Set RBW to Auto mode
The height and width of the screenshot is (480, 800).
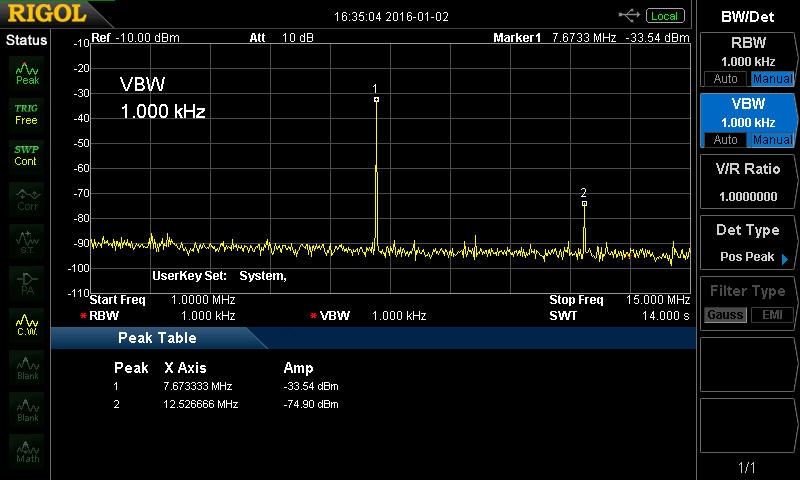(x=723, y=79)
